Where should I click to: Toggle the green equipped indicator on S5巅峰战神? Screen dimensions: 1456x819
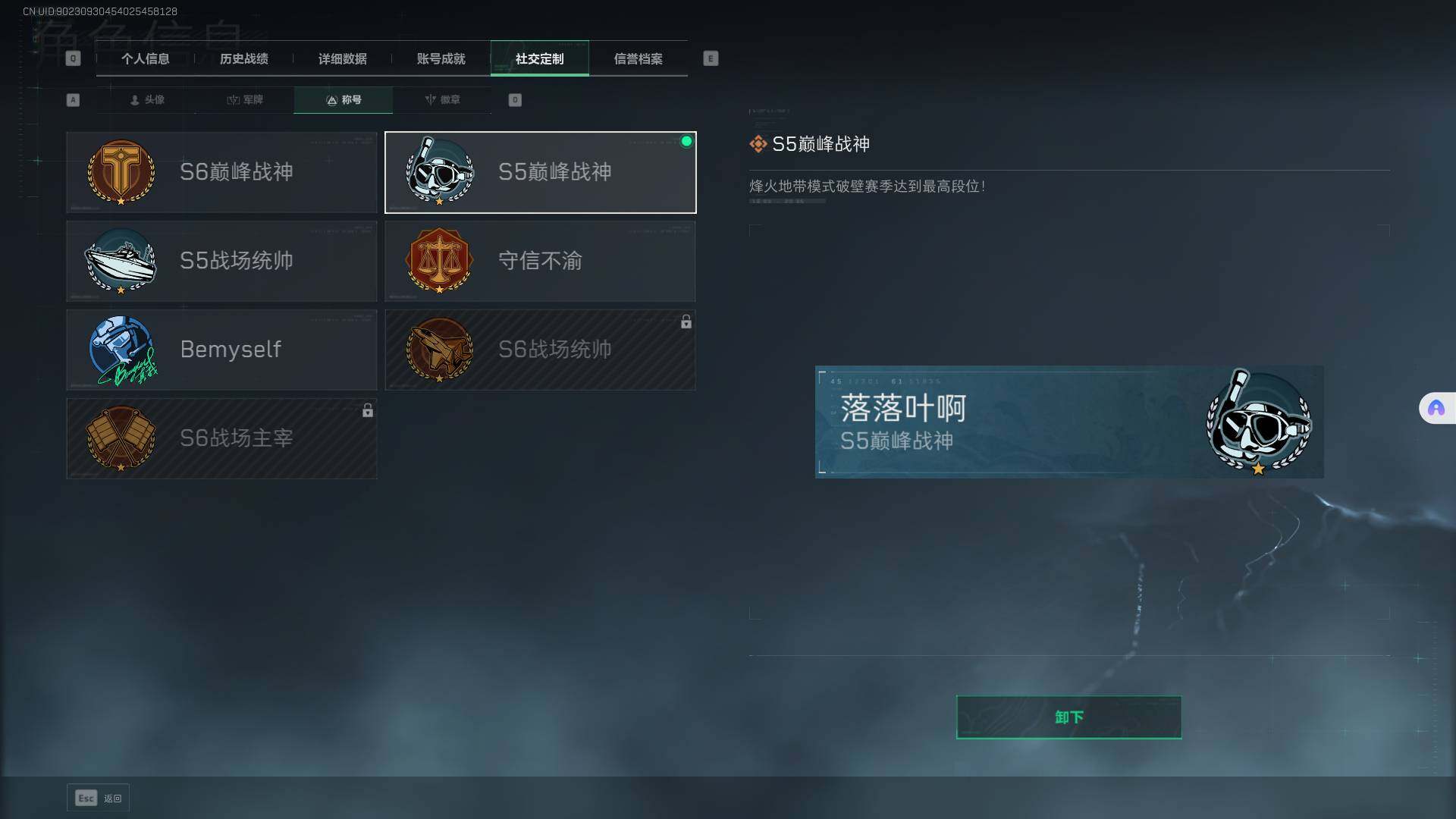(686, 141)
